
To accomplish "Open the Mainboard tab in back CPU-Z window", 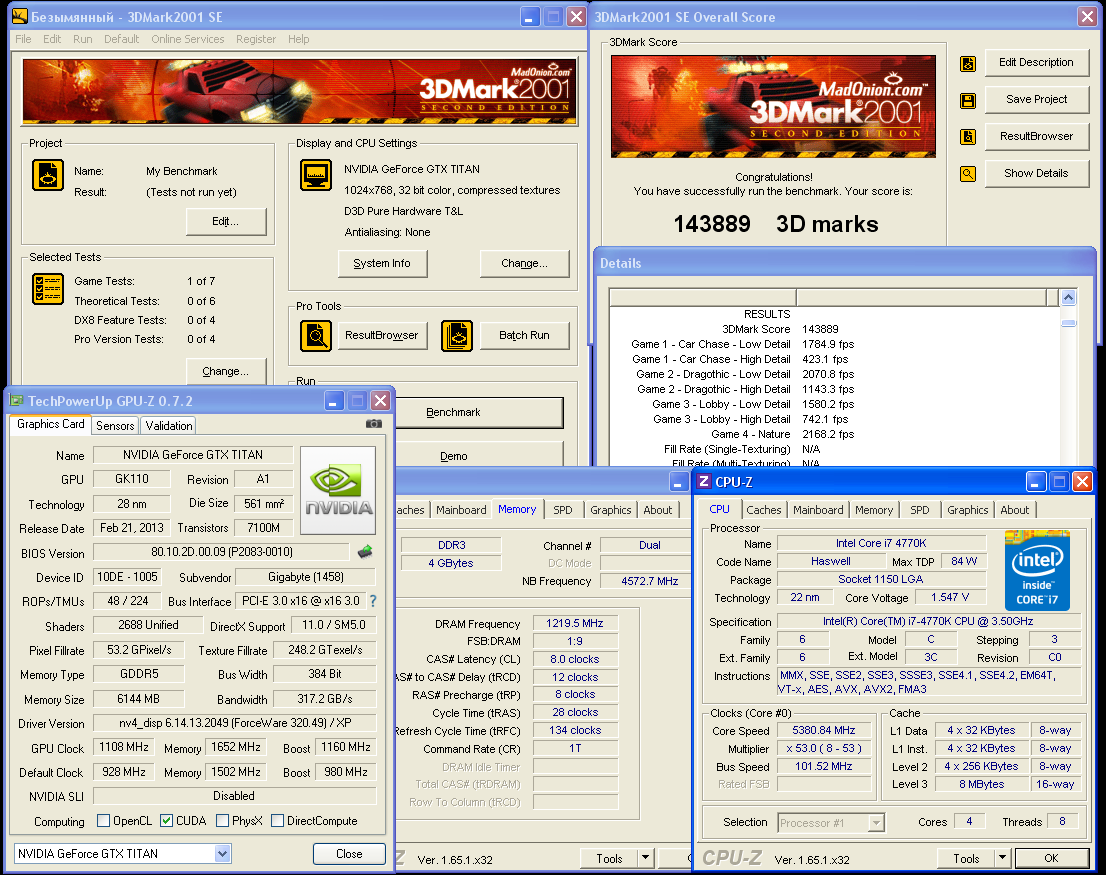I will (x=461, y=510).
